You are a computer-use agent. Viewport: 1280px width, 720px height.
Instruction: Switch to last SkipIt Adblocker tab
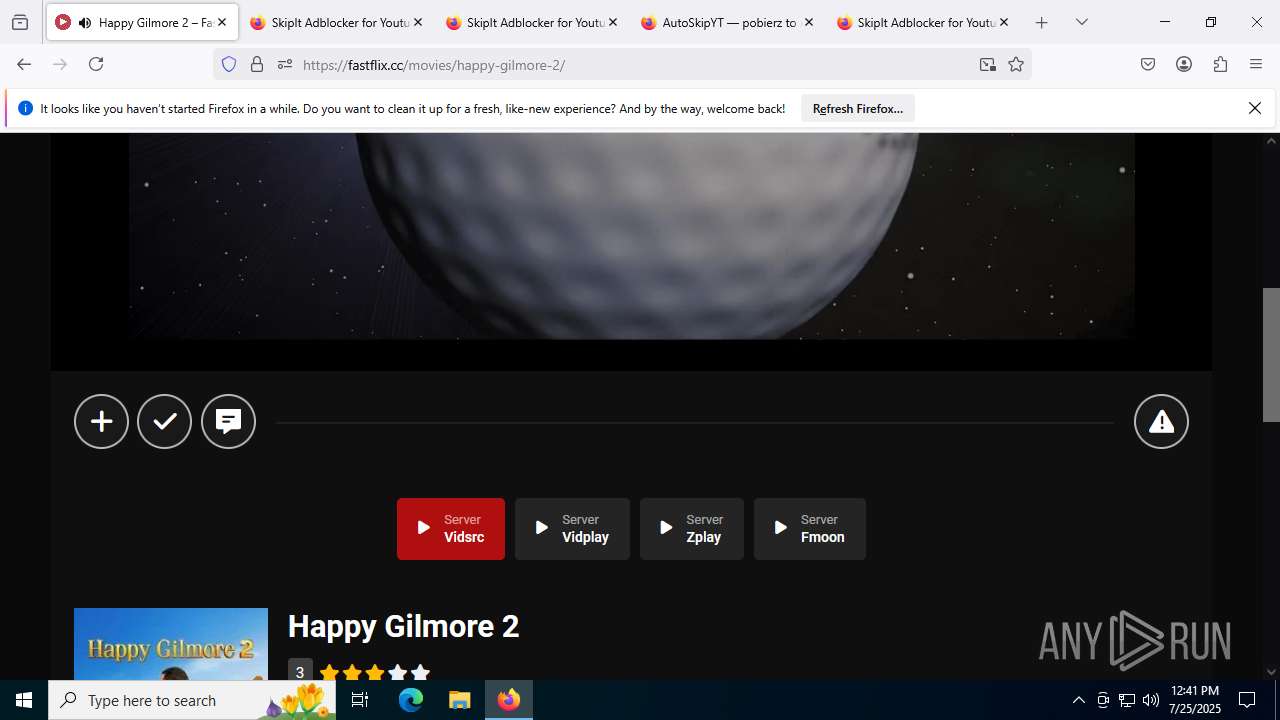(924, 22)
